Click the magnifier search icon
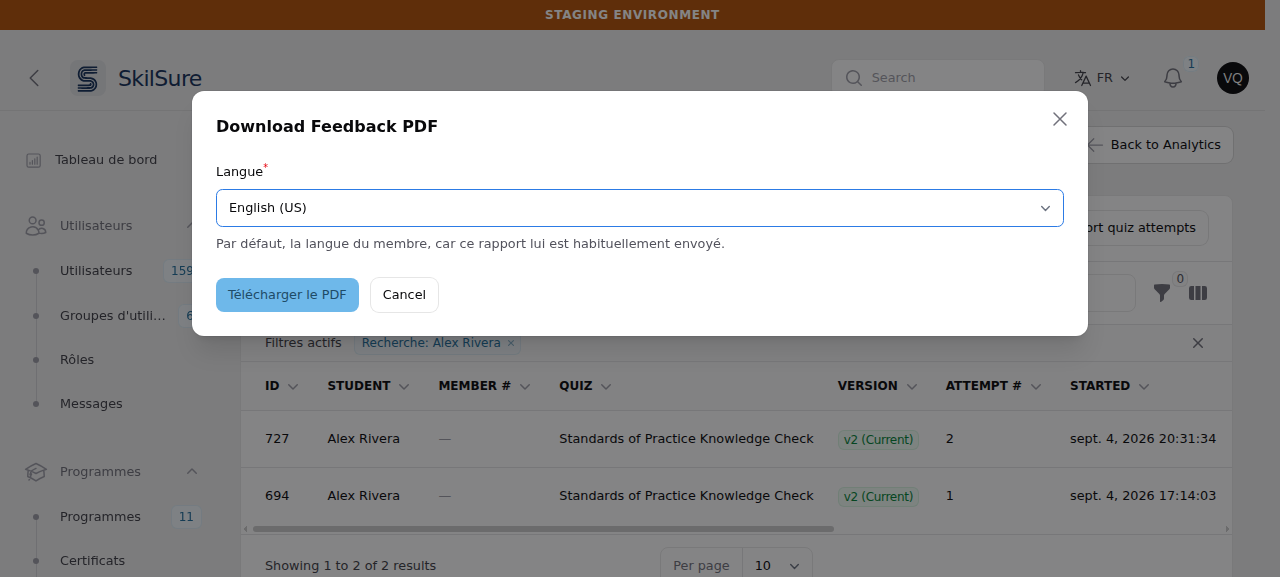The width and height of the screenshot is (1280, 577). coord(853,78)
